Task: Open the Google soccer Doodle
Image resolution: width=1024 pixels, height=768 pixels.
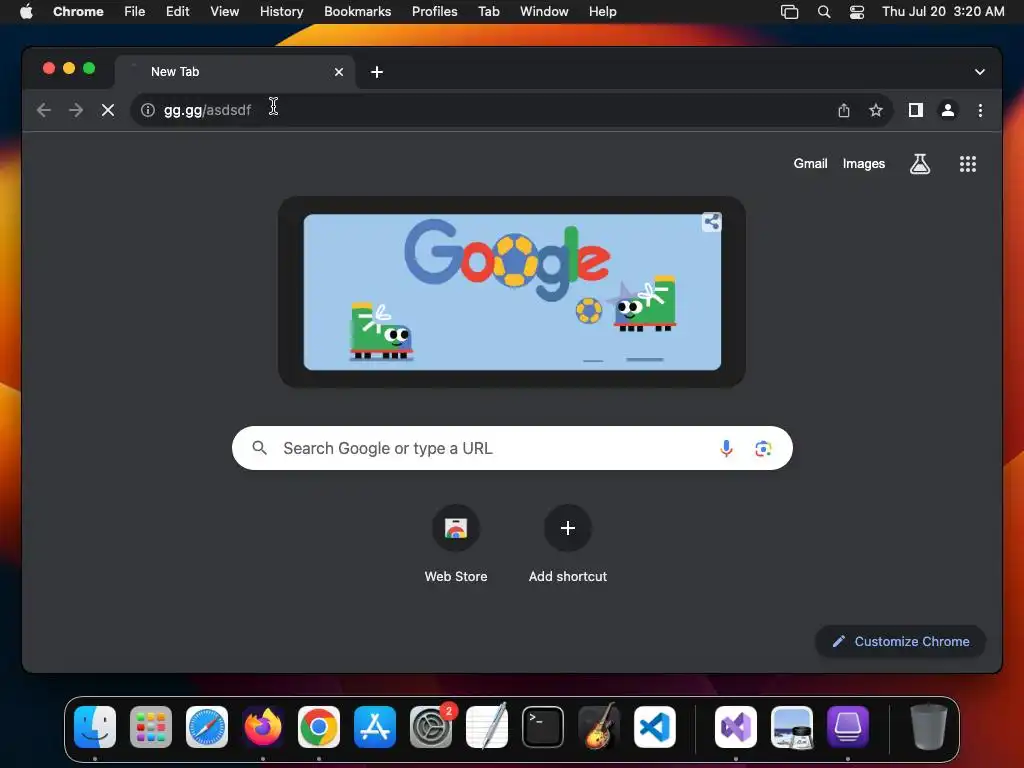Action: pos(512,292)
